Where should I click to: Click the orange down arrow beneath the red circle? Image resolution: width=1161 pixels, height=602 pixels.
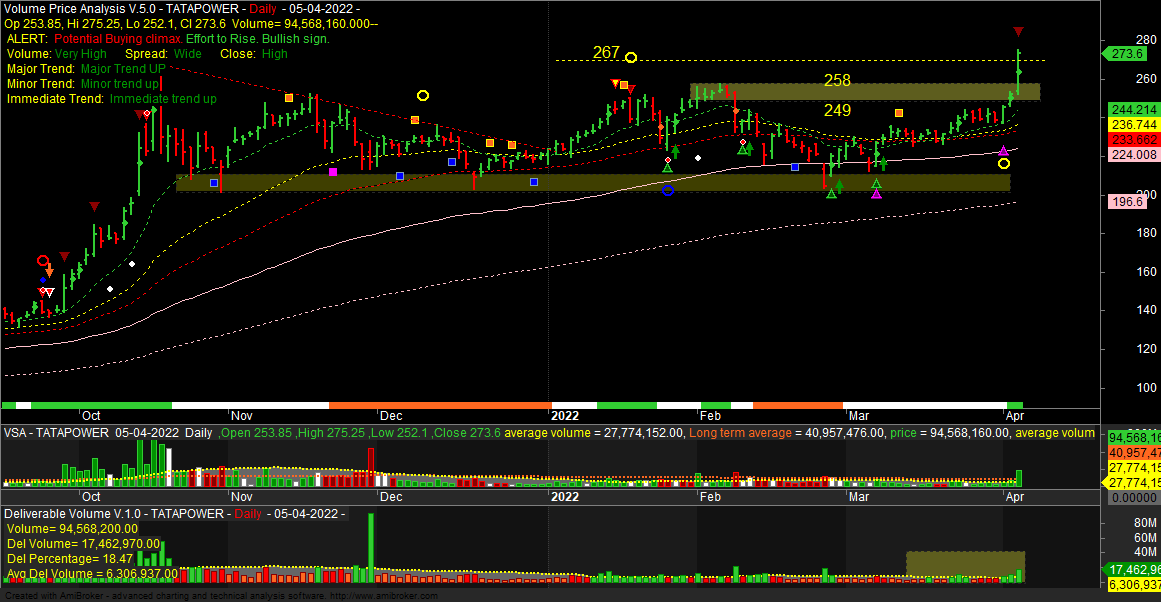point(49,272)
